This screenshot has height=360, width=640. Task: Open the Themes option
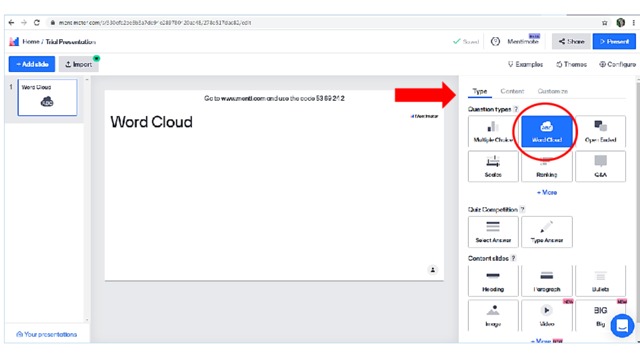coord(571,64)
